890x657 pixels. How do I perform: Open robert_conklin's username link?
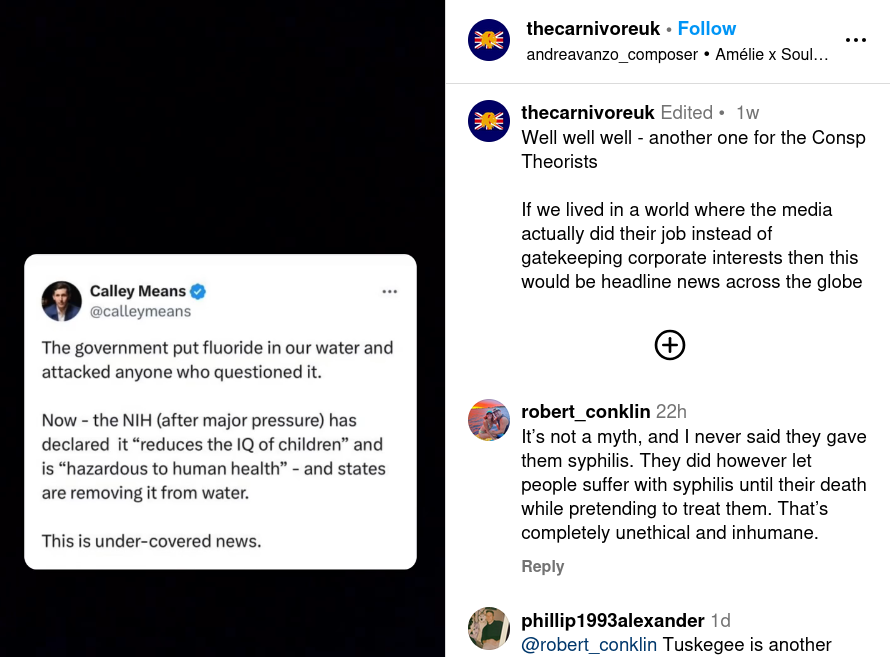586,411
